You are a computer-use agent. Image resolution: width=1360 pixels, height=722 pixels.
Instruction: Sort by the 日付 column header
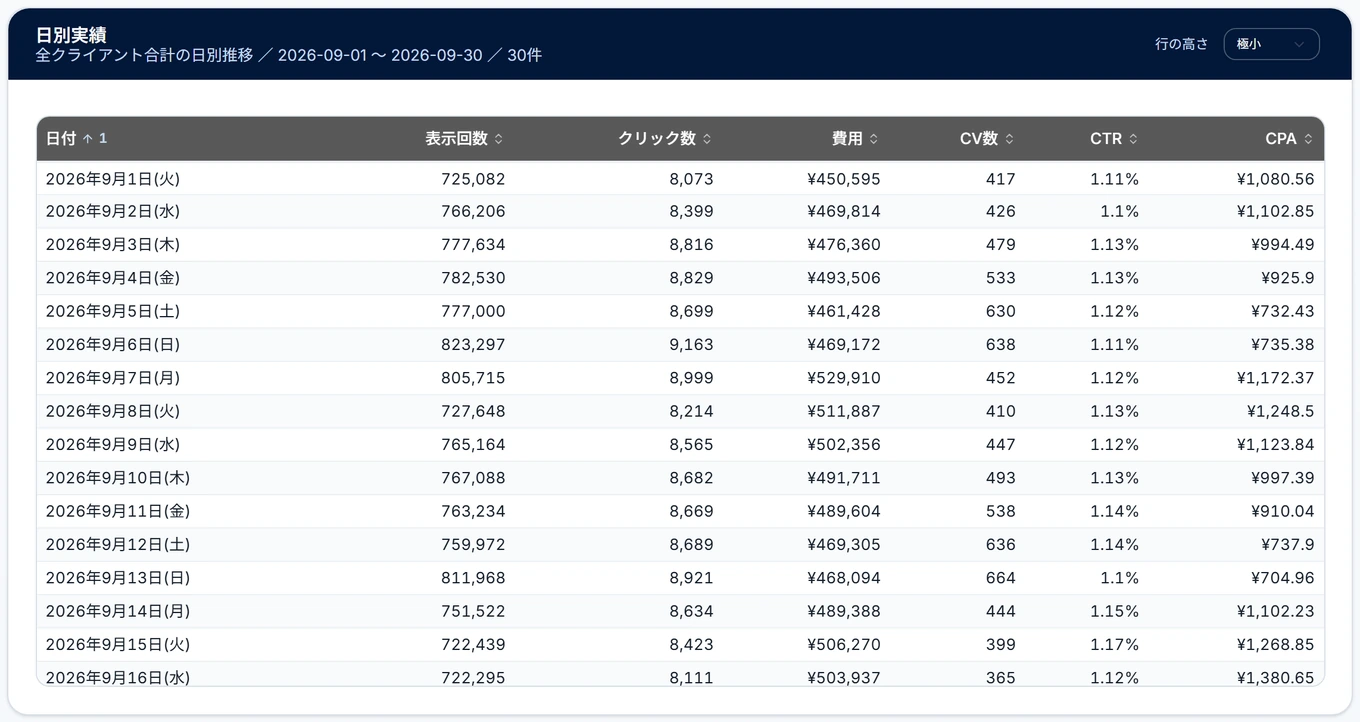[61, 139]
